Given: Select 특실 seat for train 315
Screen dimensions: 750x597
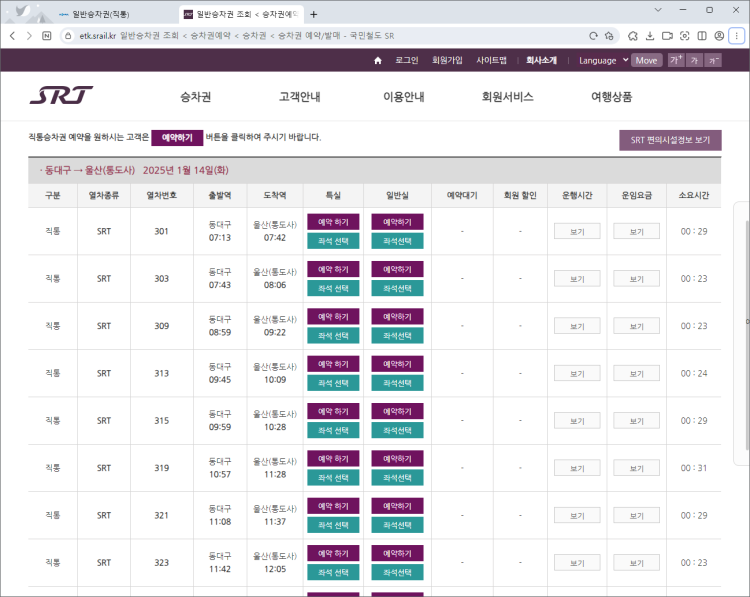Looking at the screenshot, I should coord(333,431).
